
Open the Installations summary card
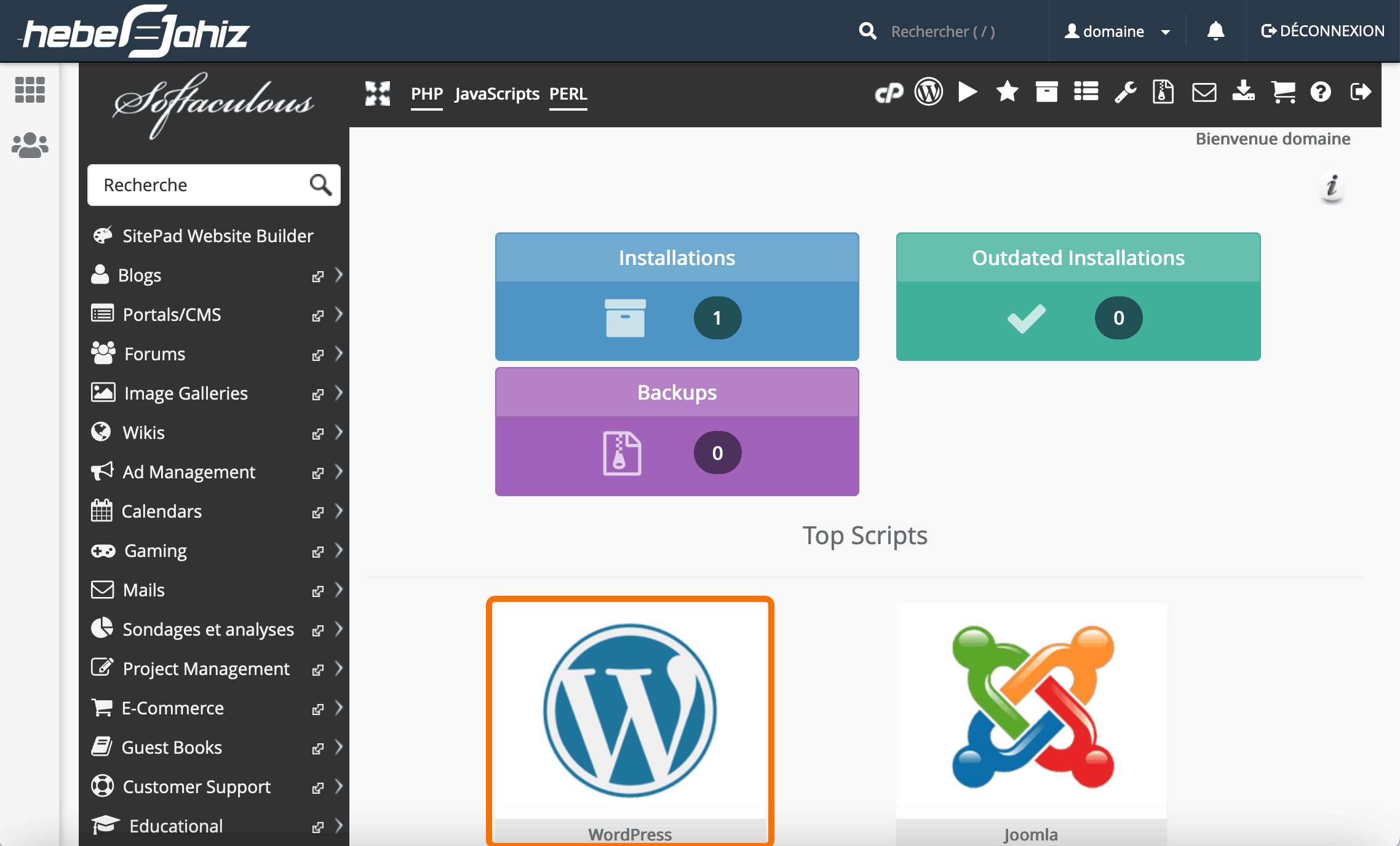tap(677, 296)
